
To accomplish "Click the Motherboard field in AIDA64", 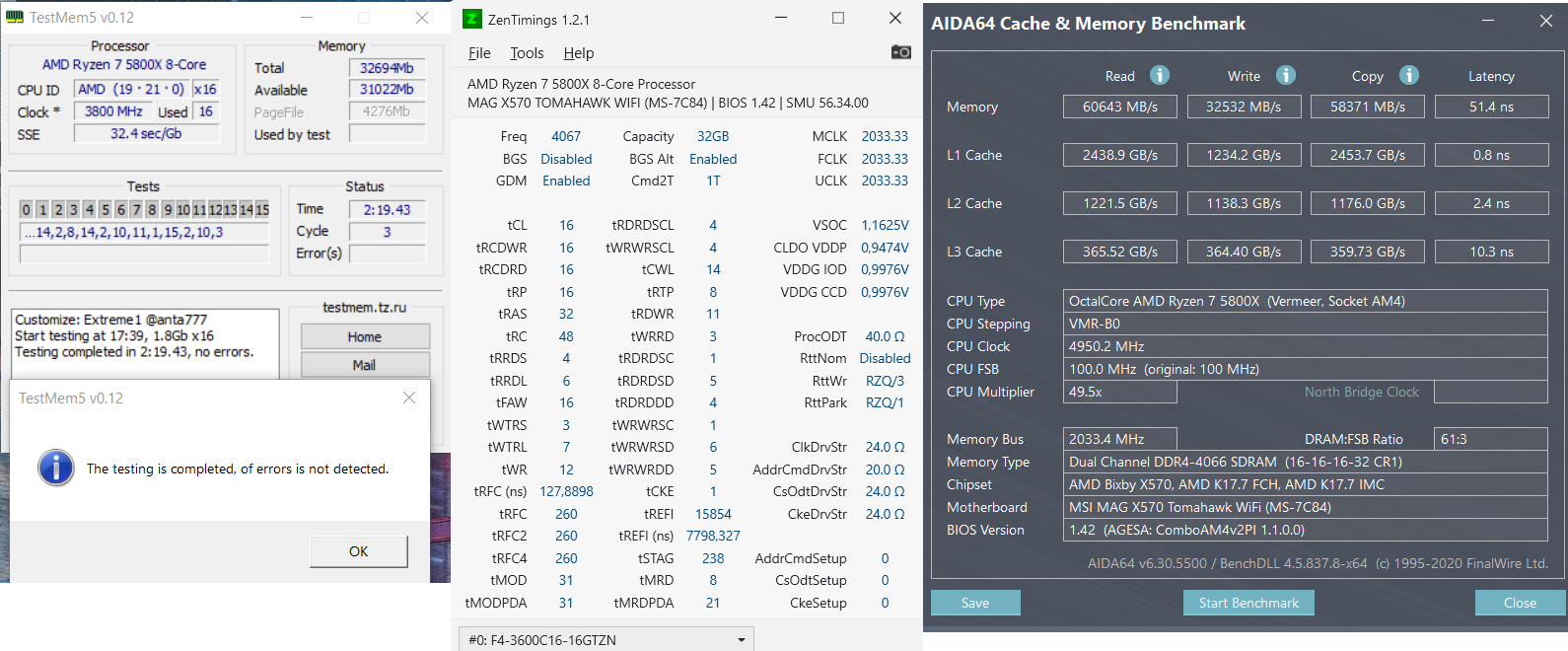I will coord(1306,507).
